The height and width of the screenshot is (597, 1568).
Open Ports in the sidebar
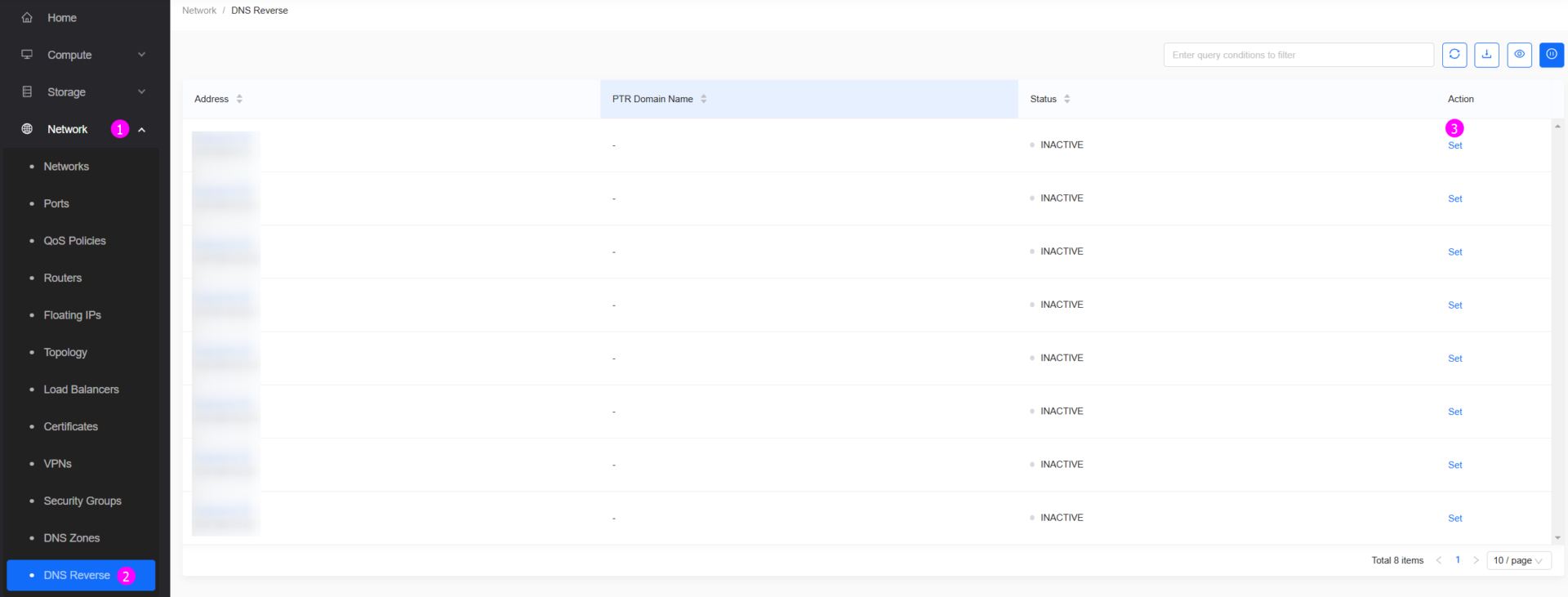pyautogui.click(x=56, y=203)
